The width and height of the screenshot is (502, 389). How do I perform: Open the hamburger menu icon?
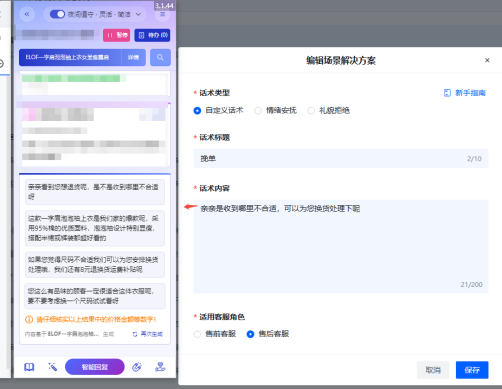pos(162,14)
